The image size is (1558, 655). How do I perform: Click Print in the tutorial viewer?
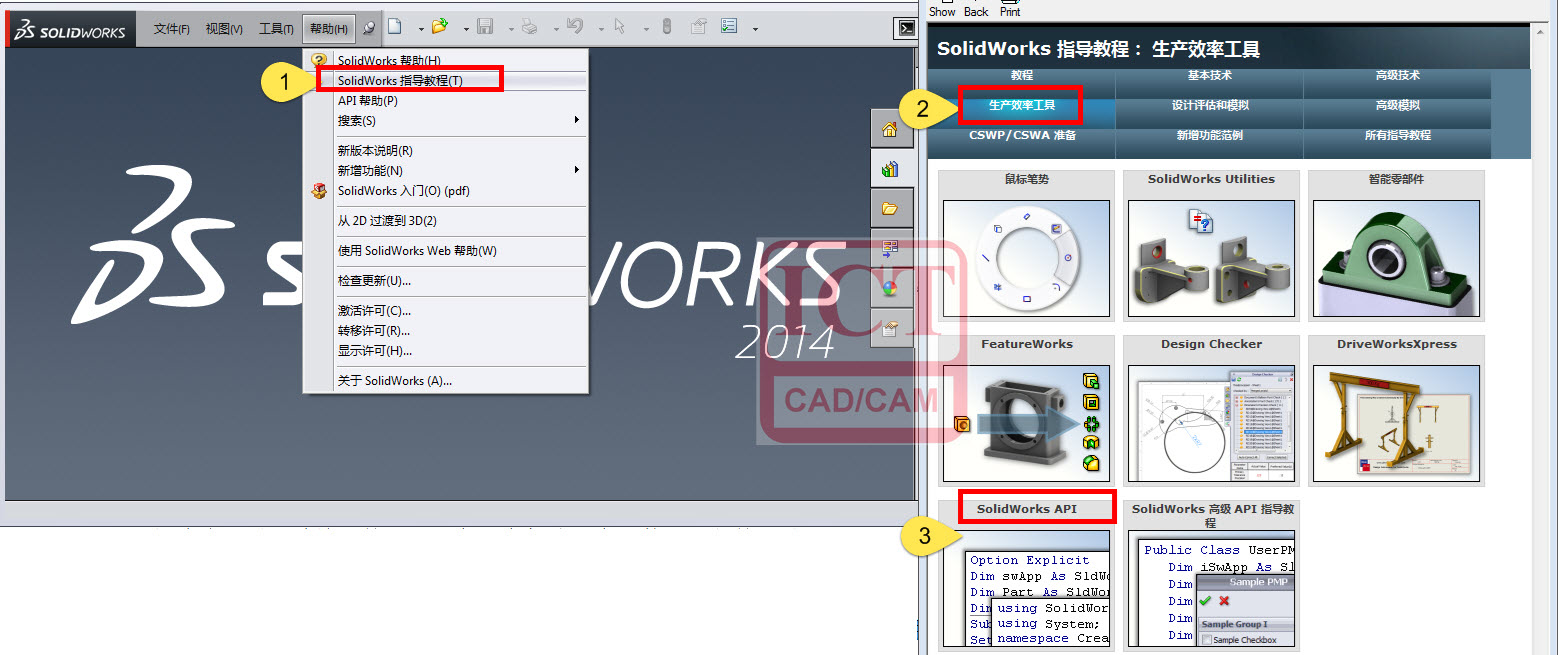pos(1010,11)
